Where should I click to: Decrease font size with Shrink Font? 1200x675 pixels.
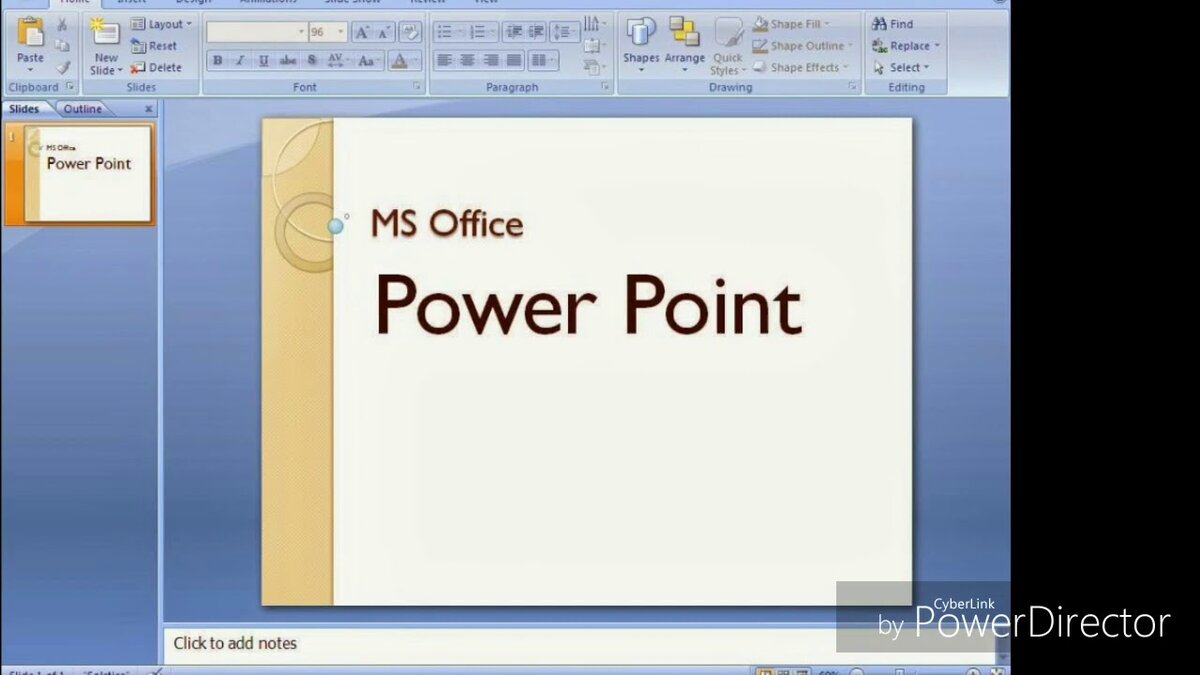click(x=384, y=32)
